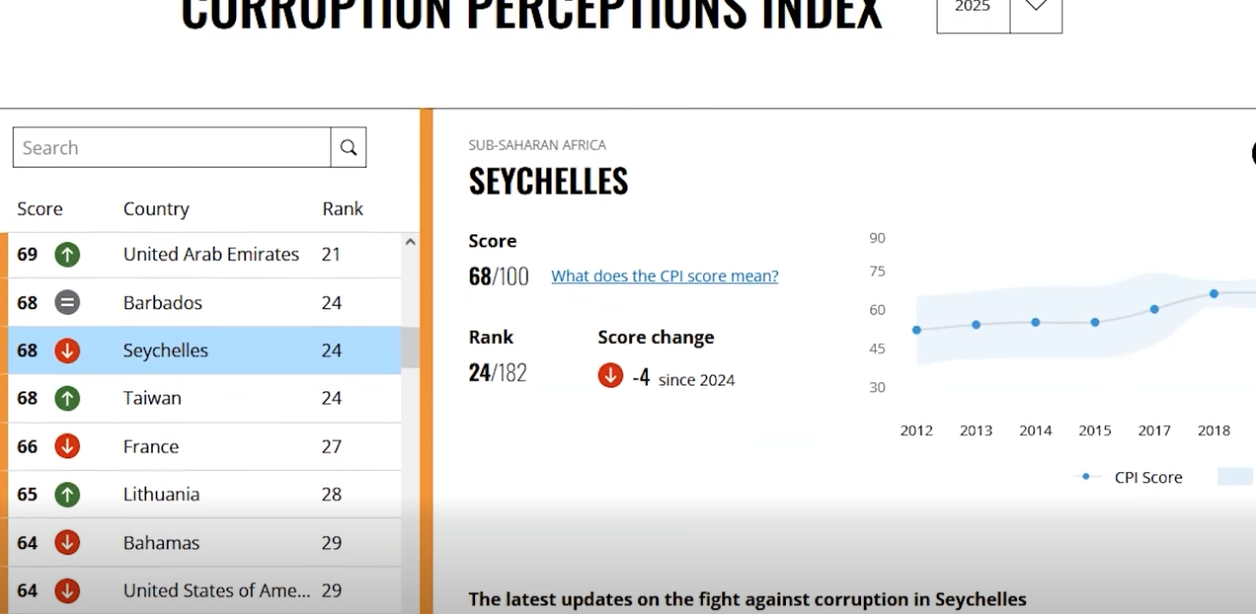Image resolution: width=1256 pixels, height=614 pixels.
Task: Click the Country column header
Action: pos(156,209)
